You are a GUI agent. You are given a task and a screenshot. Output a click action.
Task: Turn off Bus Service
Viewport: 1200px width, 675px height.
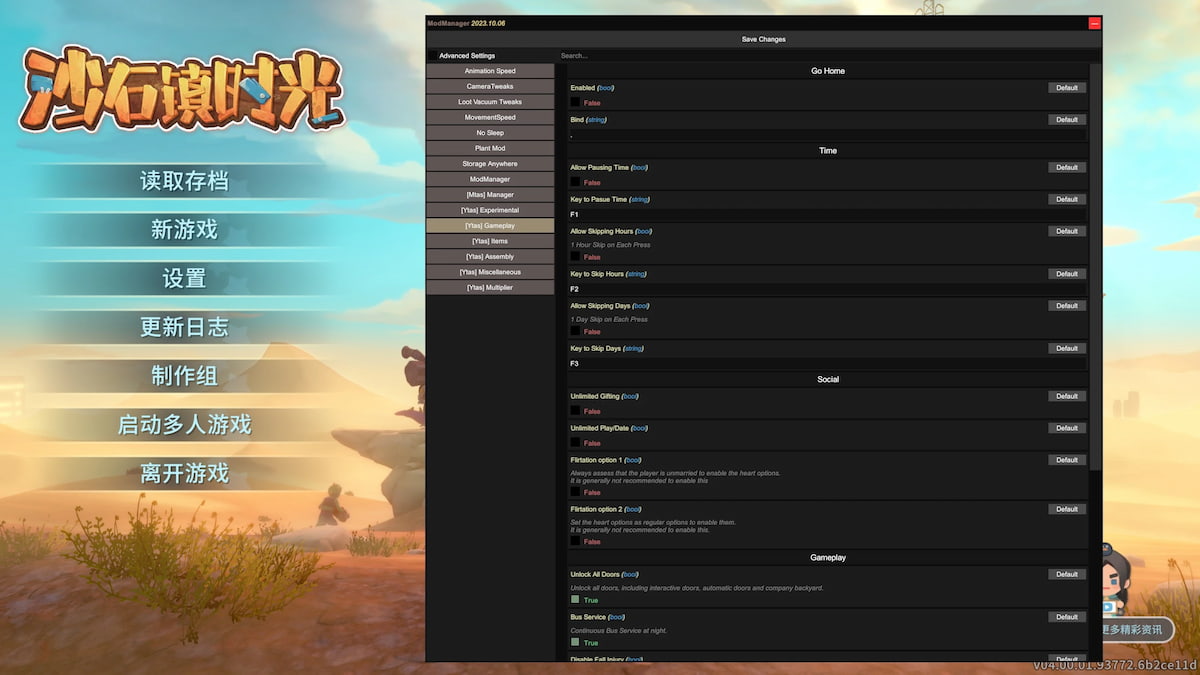click(x=573, y=643)
